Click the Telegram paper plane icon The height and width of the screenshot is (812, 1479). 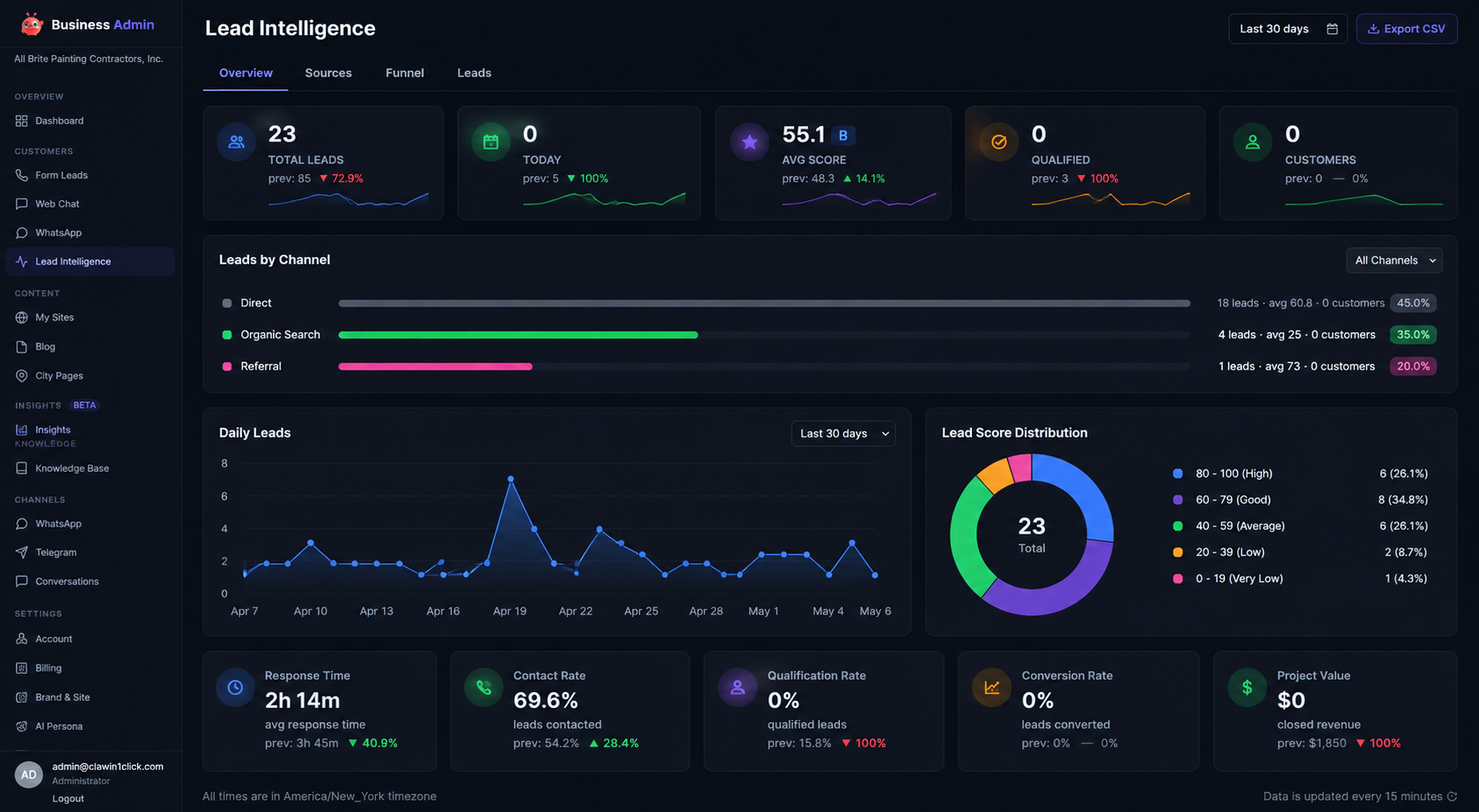tap(22, 552)
